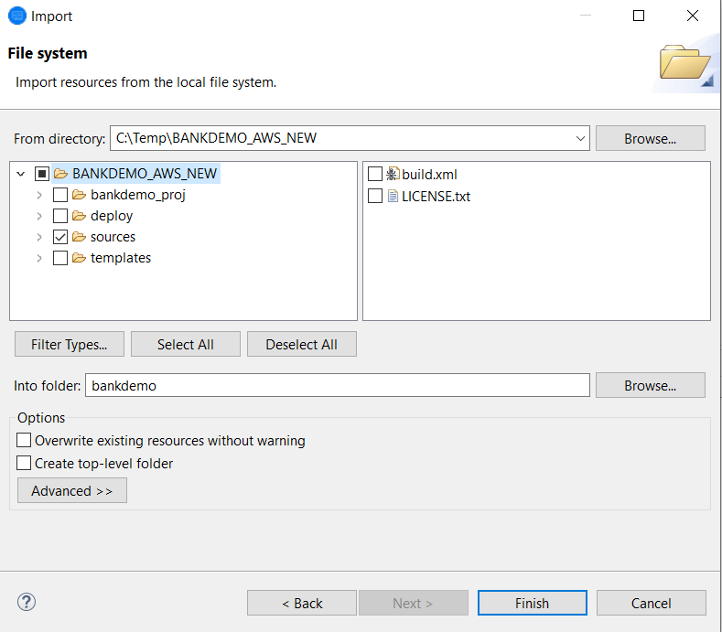This screenshot has width=722, height=633.
Task: Click the Into folder text field
Action: tap(338, 385)
